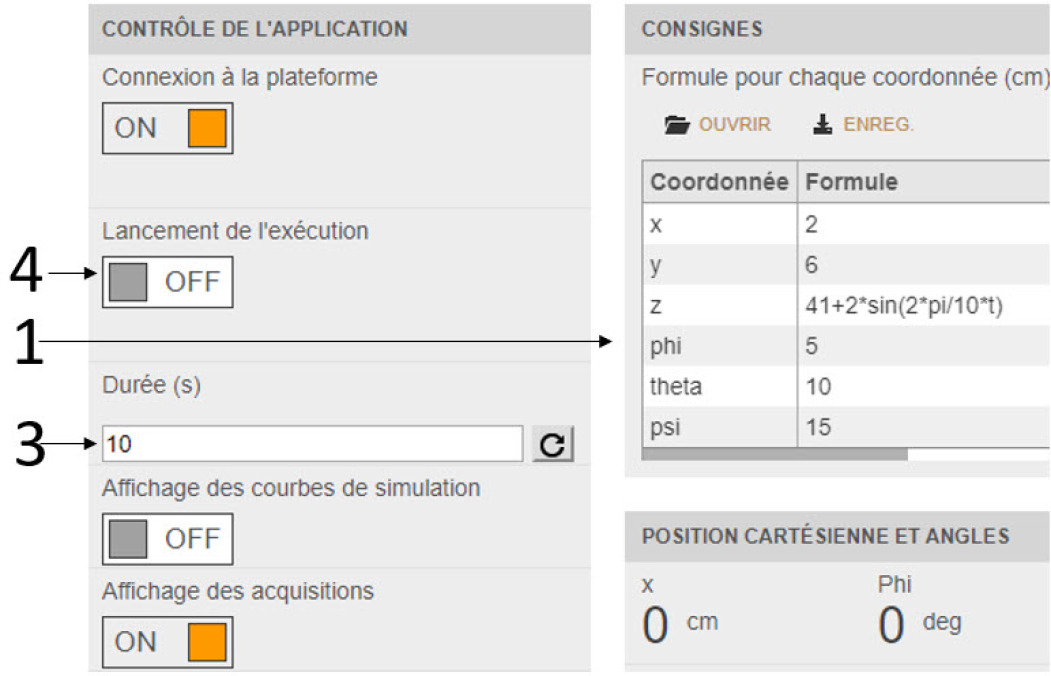This screenshot has width=1051, height=676.
Task: Select the x coordinate formula cell
Action: click(x=924, y=224)
